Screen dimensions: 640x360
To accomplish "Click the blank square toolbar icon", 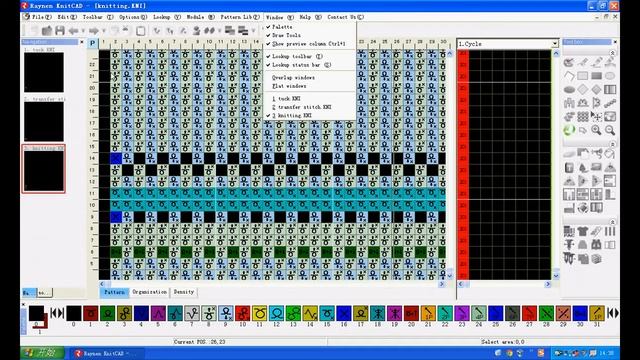I will coord(140,31).
